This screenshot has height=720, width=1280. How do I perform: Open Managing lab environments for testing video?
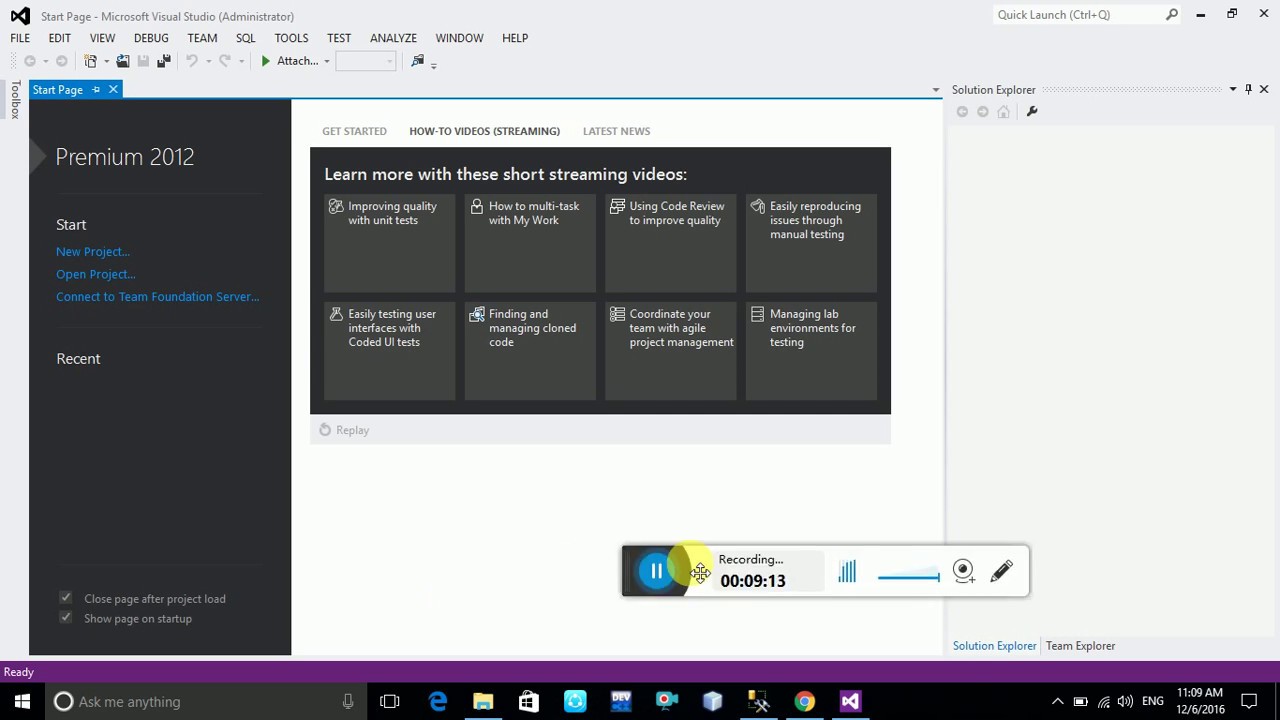tap(811, 351)
